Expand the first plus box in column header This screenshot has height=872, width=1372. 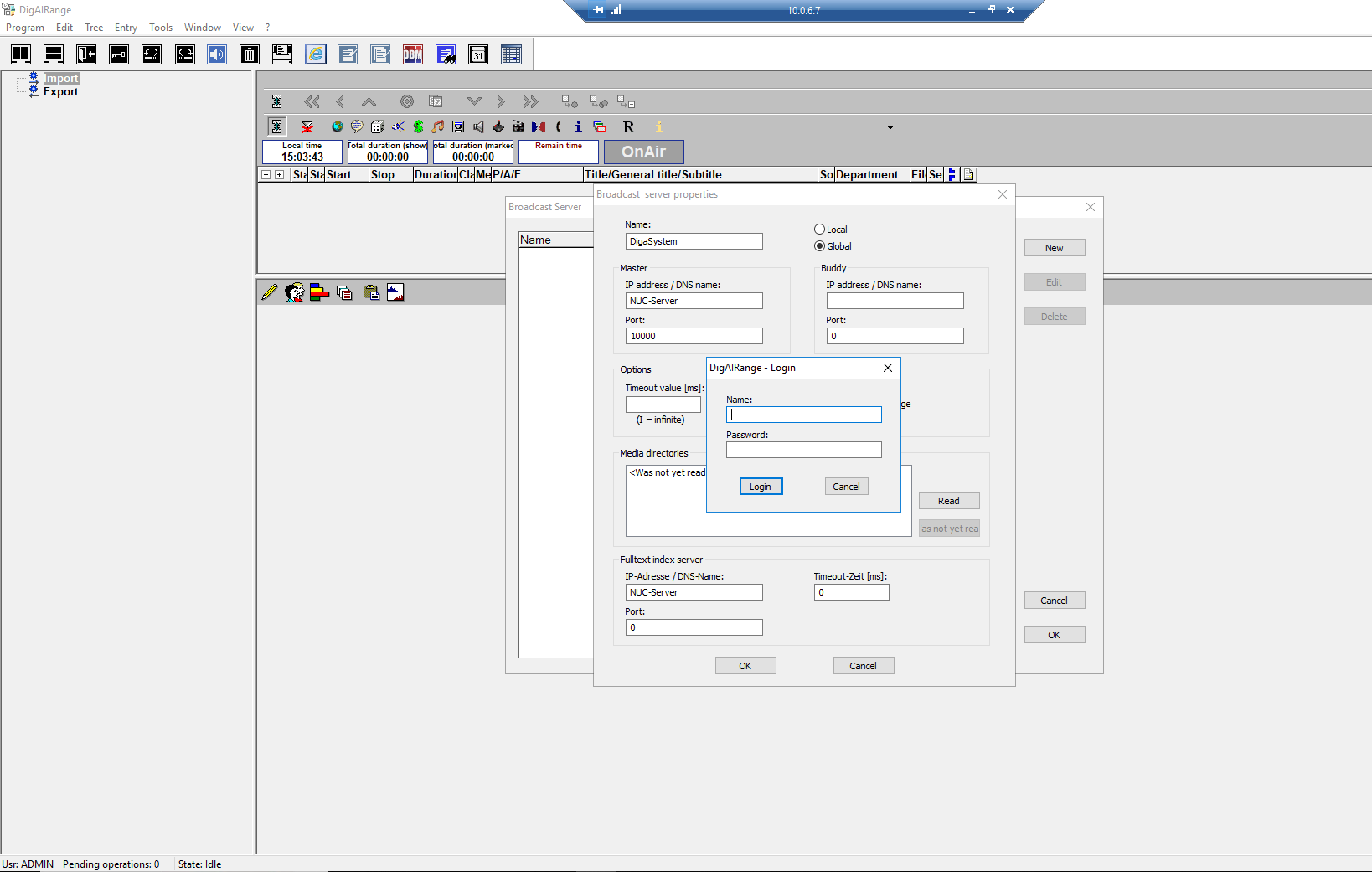coord(266,175)
